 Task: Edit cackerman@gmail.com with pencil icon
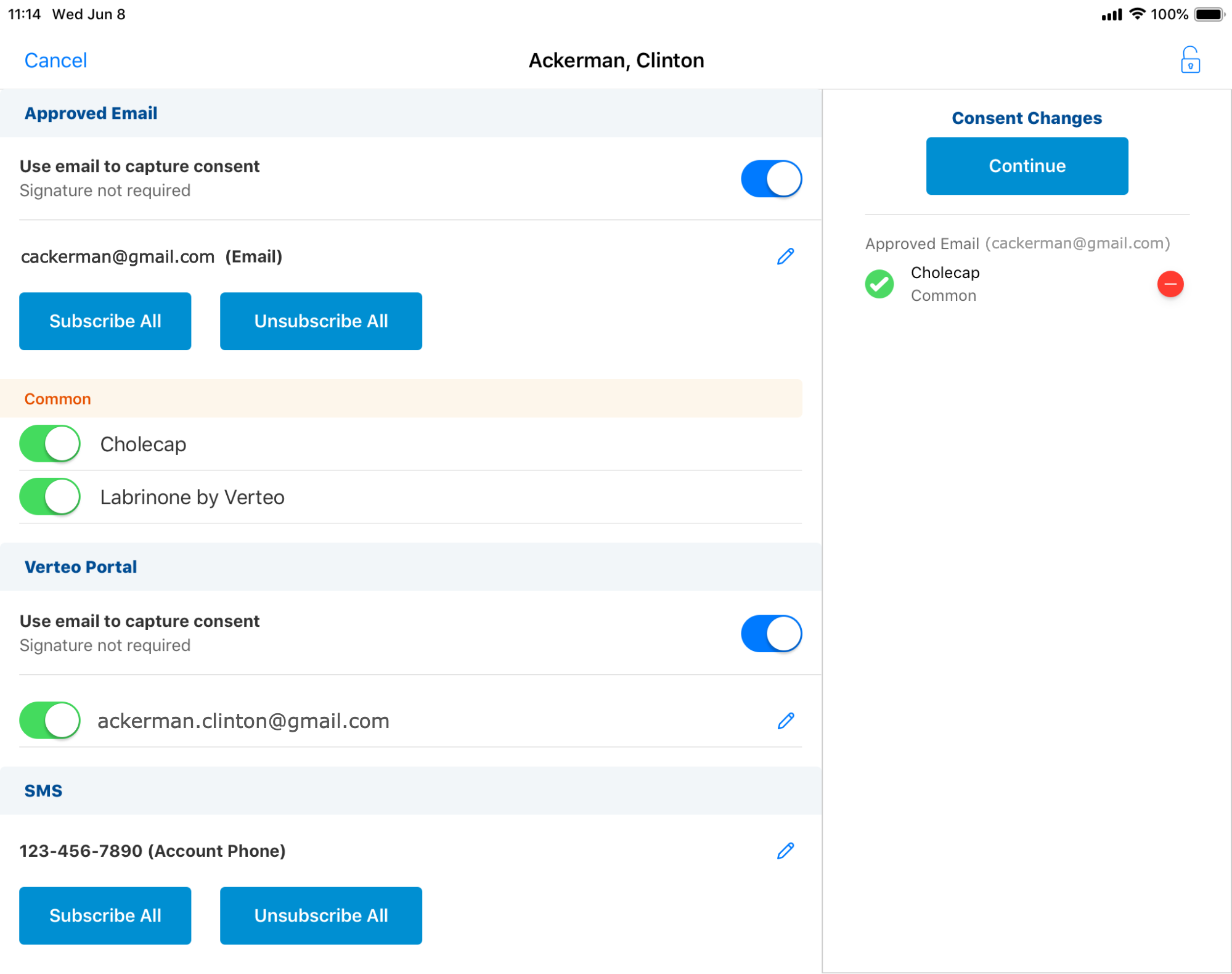(x=785, y=256)
